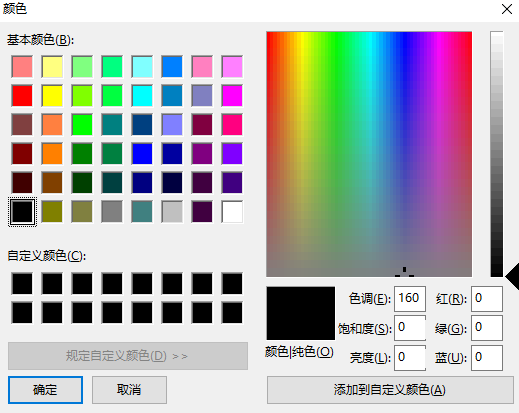Select the pure red basic color swatch
519x413 pixels.
pyautogui.click(x=22, y=96)
